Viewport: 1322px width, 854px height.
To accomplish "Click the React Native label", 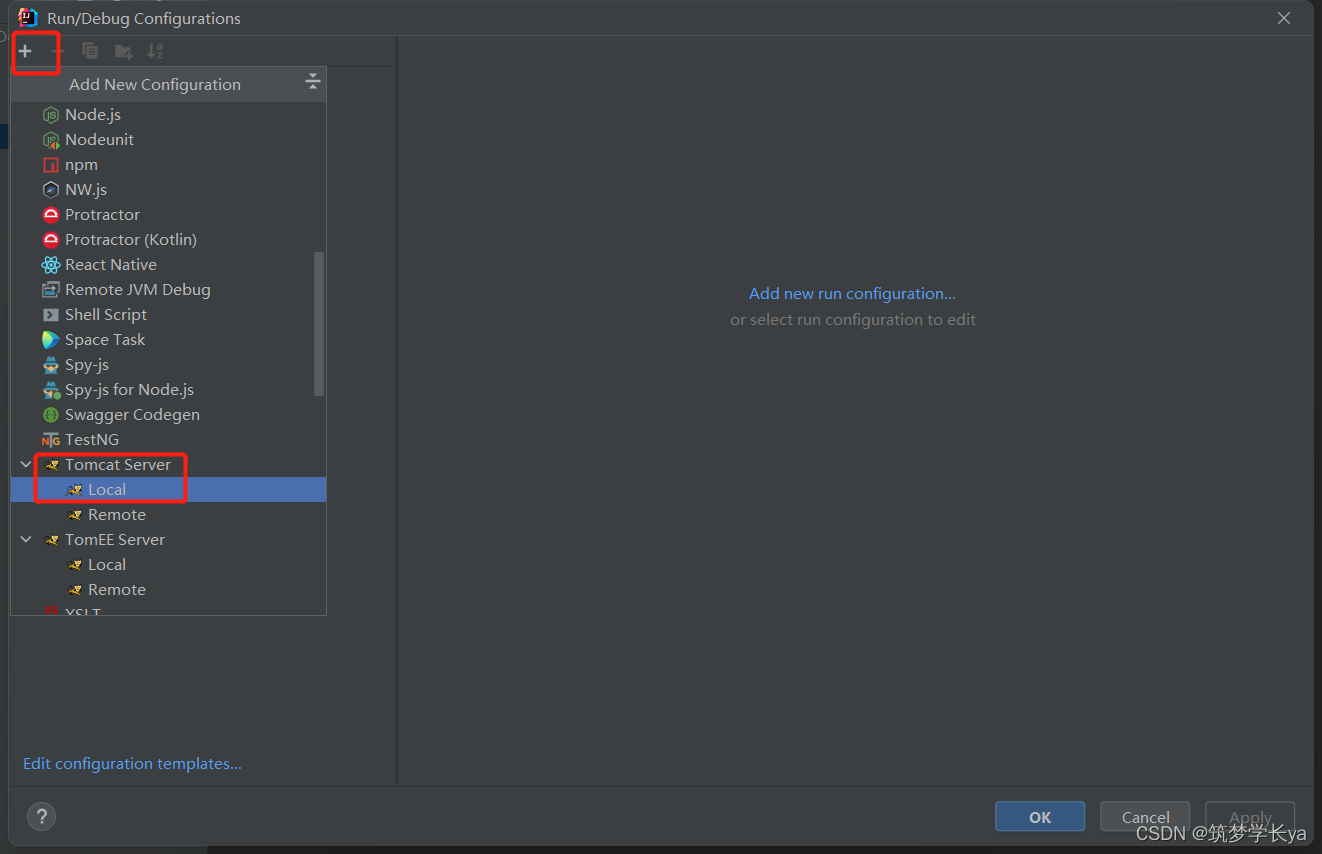I will (111, 265).
